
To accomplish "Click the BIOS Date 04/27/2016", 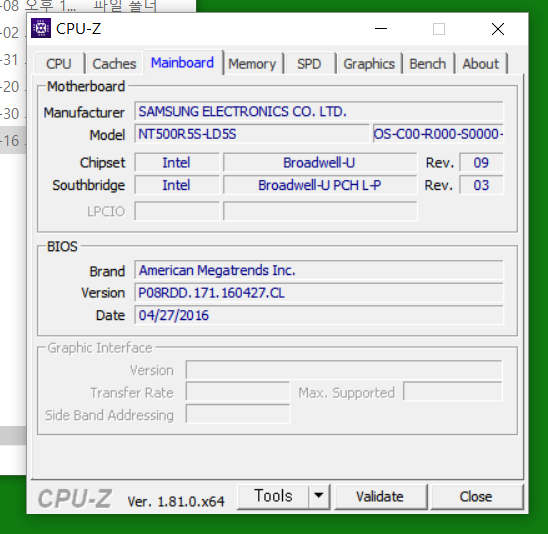I will 319,315.
